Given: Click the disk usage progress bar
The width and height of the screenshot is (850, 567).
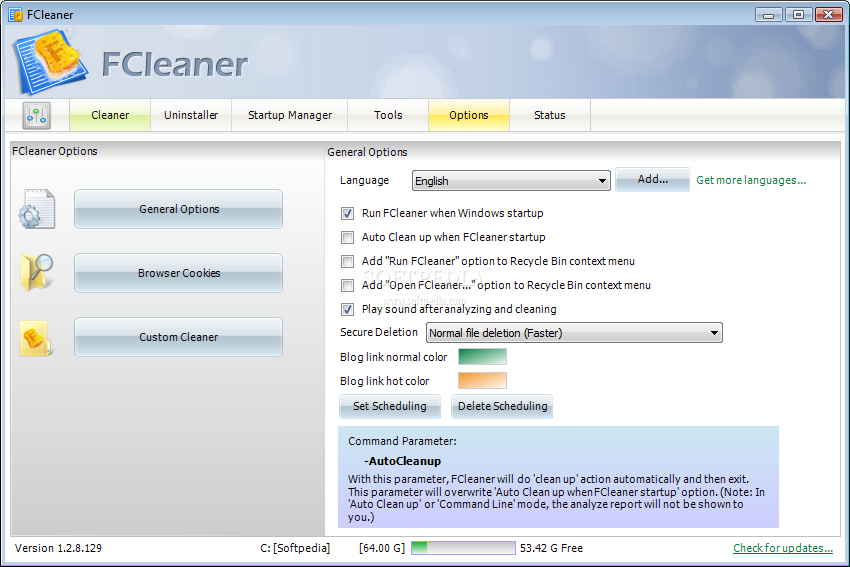Looking at the screenshot, I should click(463, 548).
